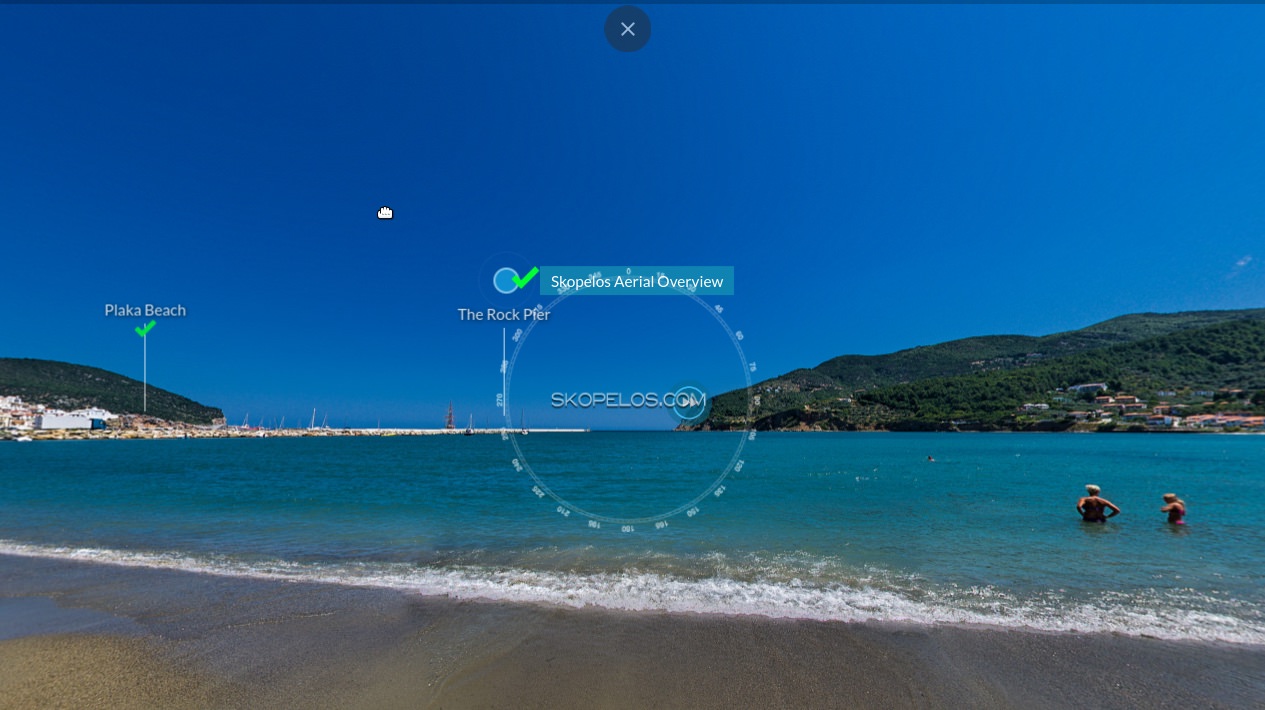Click the 0 degree mark on compass ring

coord(628,272)
